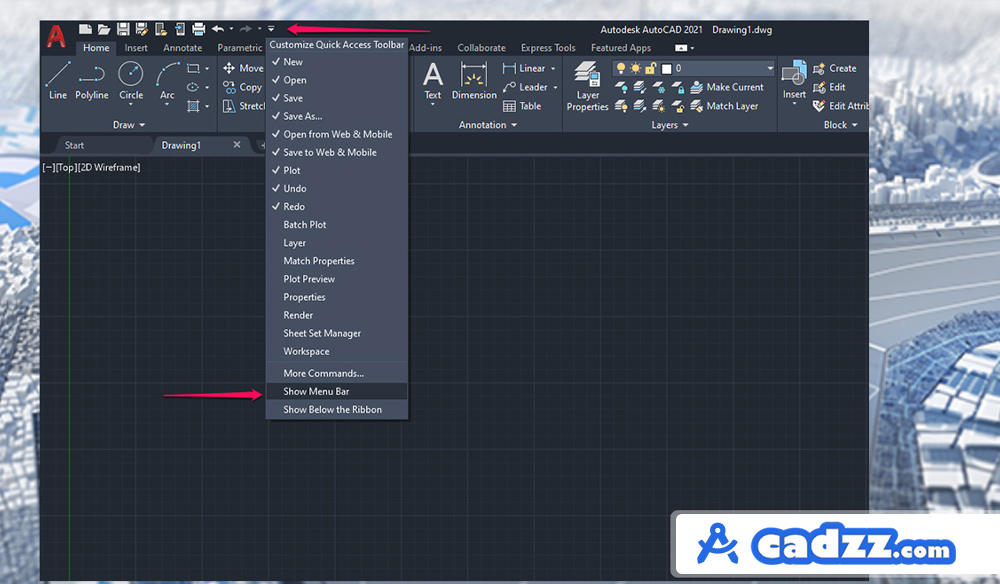The width and height of the screenshot is (1000, 584).
Task: Click the Table annotation tool
Action: click(522, 106)
